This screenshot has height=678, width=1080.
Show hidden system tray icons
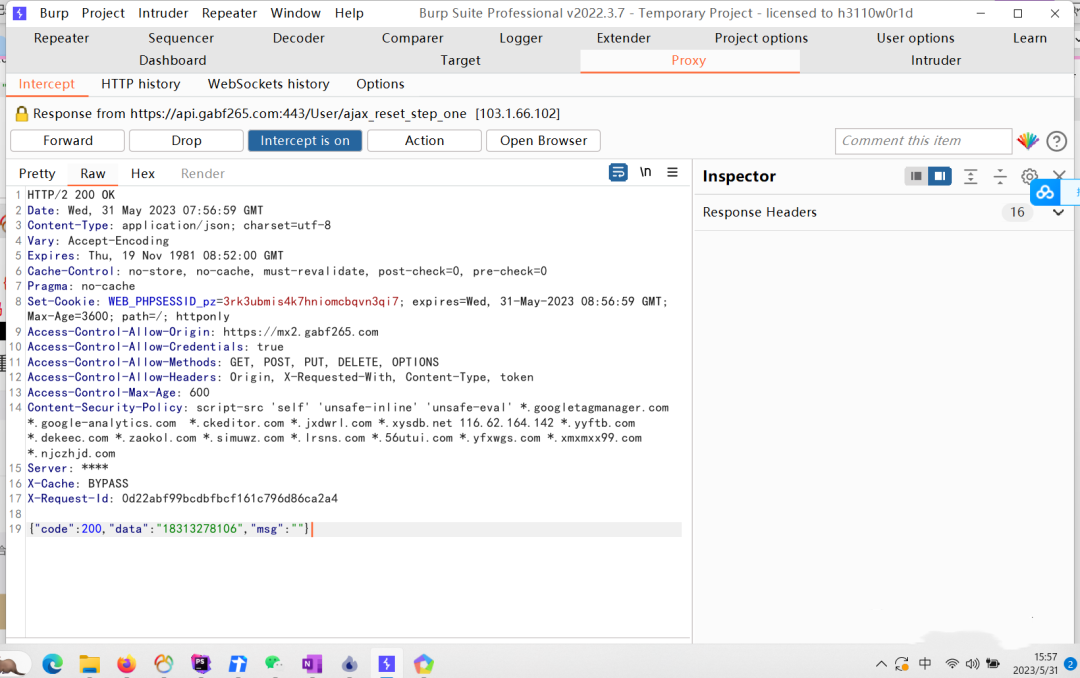pyautogui.click(x=881, y=664)
